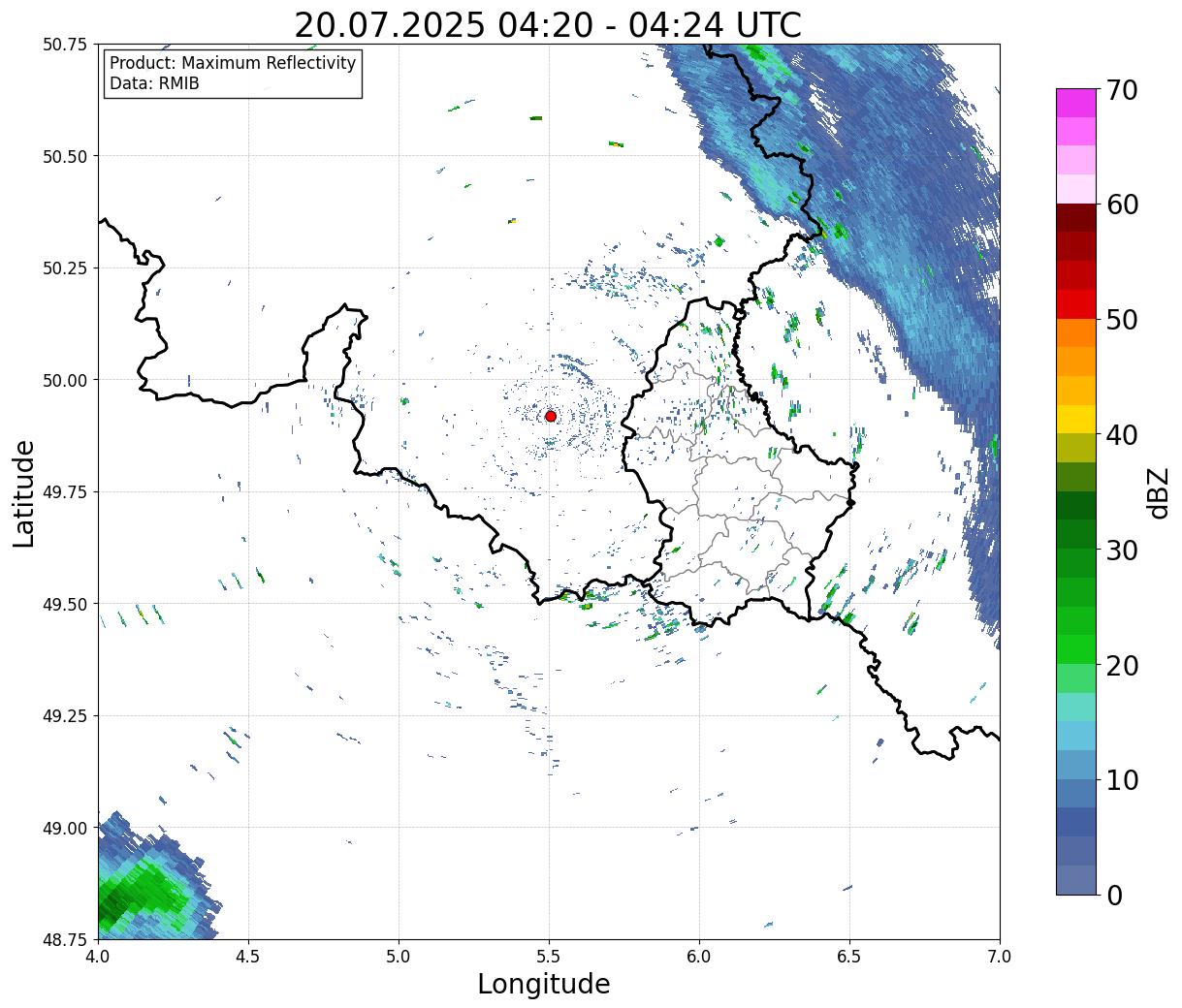The image size is (1182, 1008).
Task: Click the 70 dBZ colorbar tick label
Action: (1122, 90)
